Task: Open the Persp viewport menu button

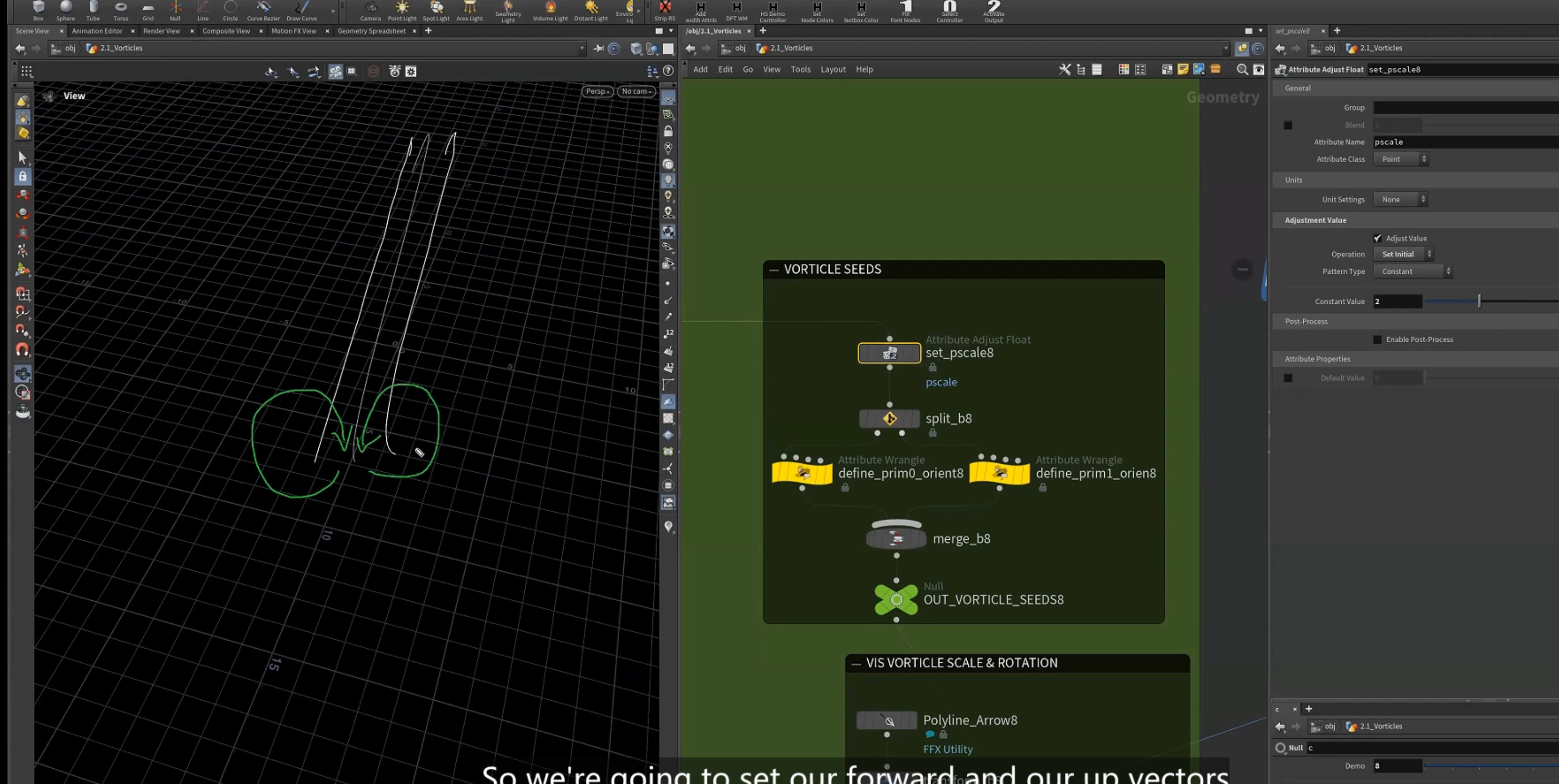Action: [597, 91]
